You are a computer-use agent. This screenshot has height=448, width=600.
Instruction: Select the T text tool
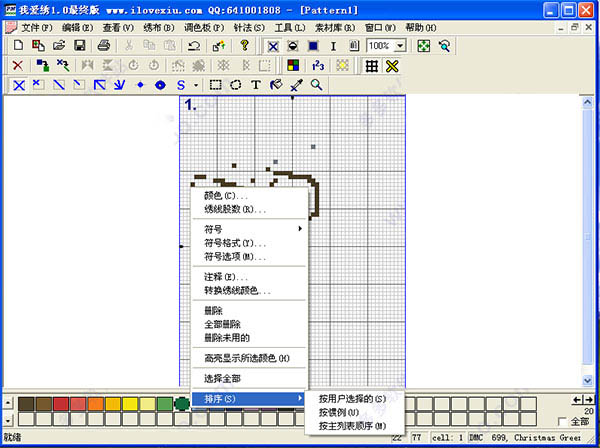(x=256, y=85)
